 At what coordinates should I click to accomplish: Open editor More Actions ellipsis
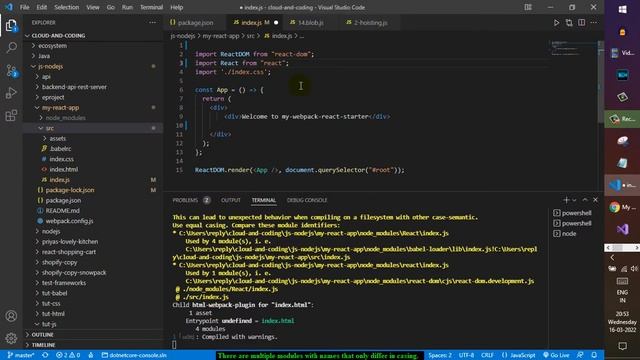coord(593,23)
